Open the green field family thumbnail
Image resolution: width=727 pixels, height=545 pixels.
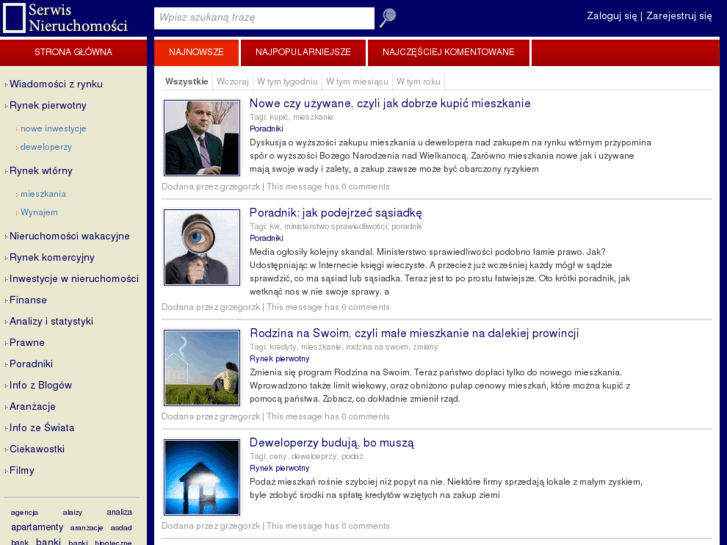pos(202,367)
